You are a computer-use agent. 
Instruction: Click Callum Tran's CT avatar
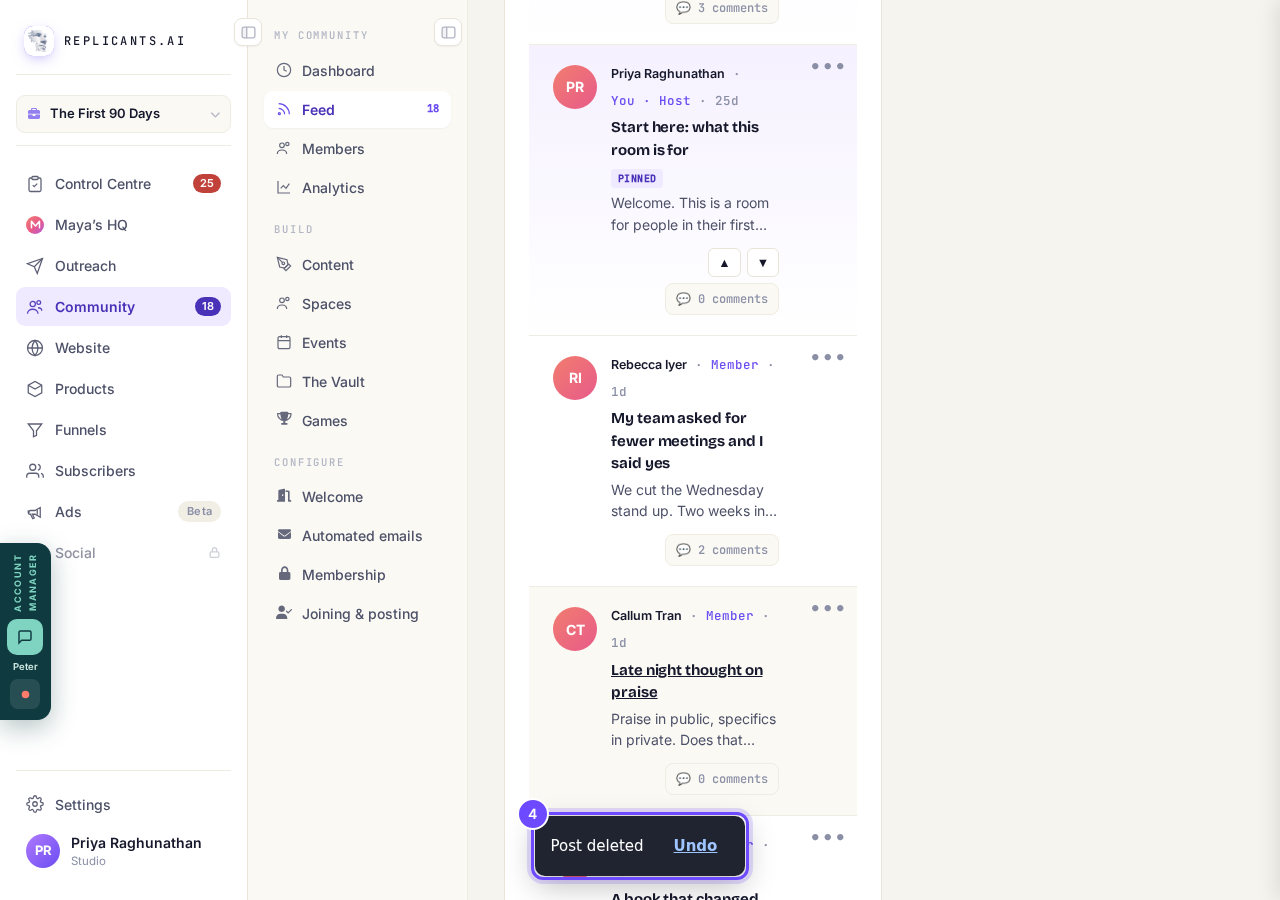pyautogui.click(x=575, y=629)
